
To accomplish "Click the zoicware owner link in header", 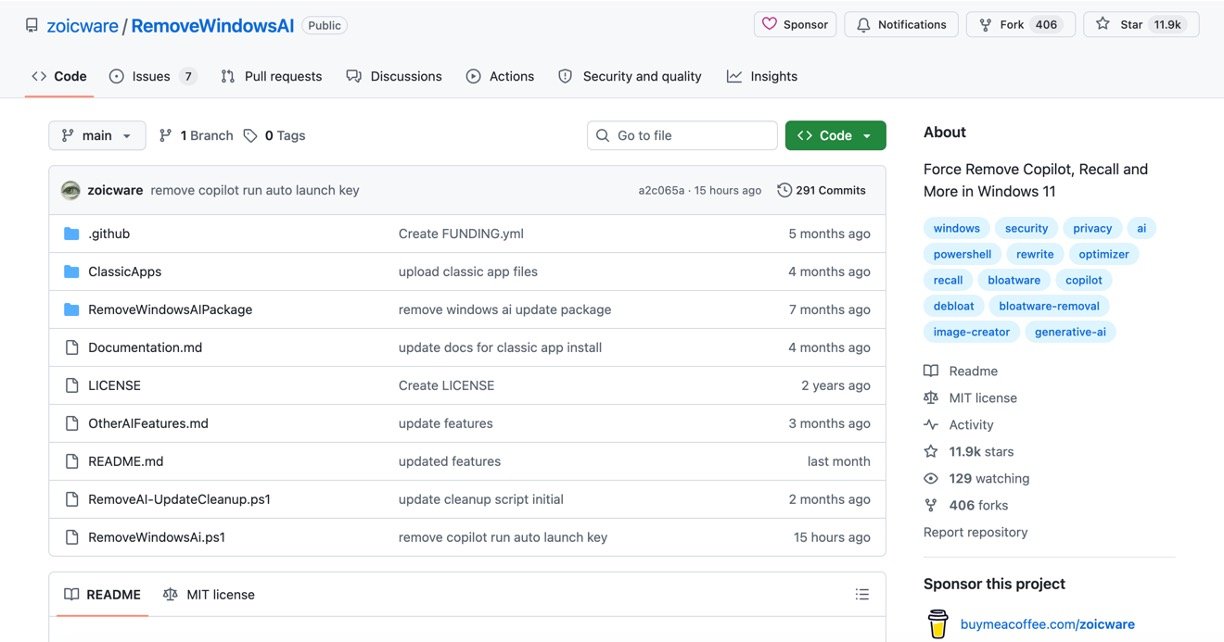I will click(83, 26).
